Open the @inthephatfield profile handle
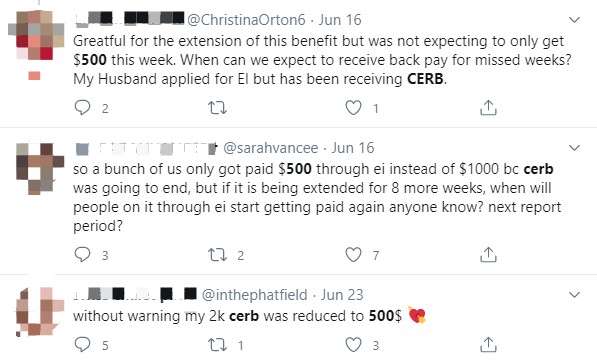This screenshot has width=597, height=364. 254,295
